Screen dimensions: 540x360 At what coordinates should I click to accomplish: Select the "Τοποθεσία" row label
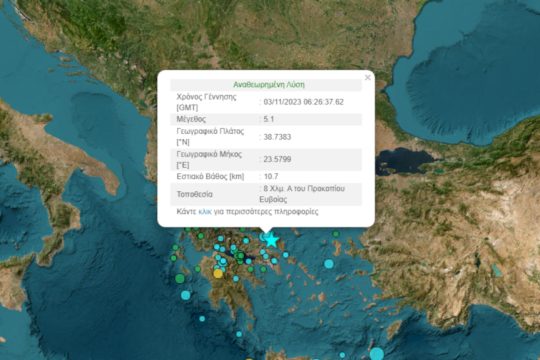point(195,194)
